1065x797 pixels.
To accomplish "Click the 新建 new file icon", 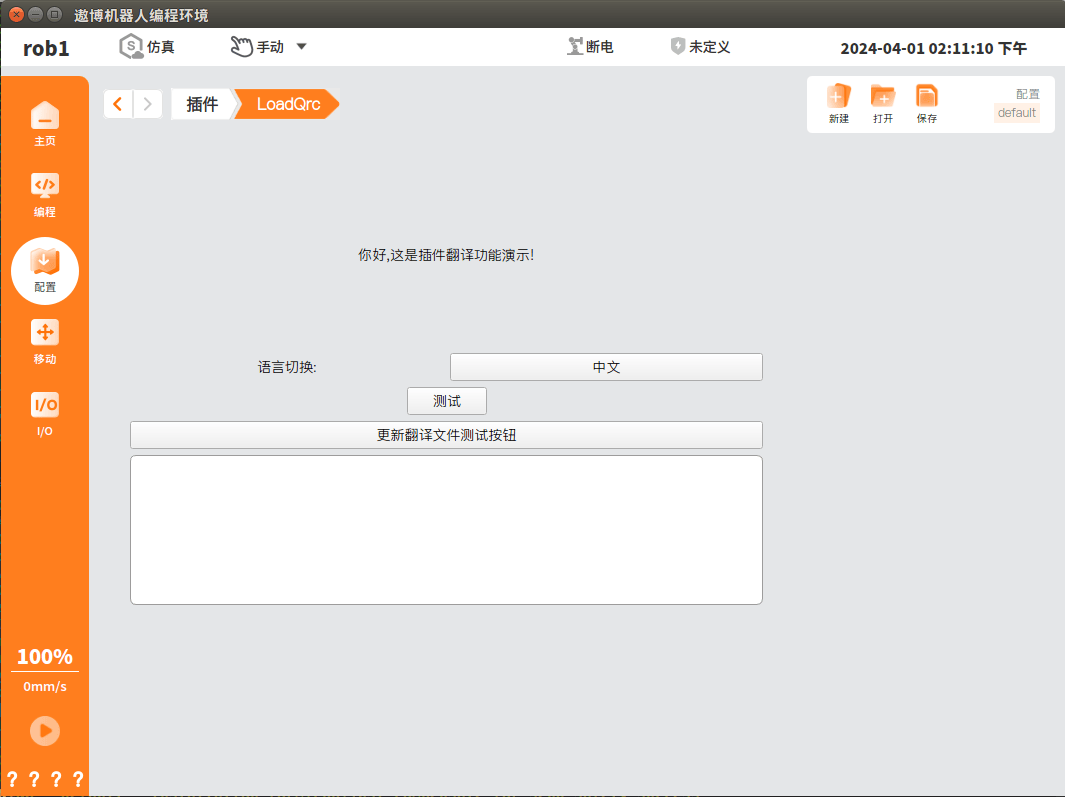I will pos(839,103).
